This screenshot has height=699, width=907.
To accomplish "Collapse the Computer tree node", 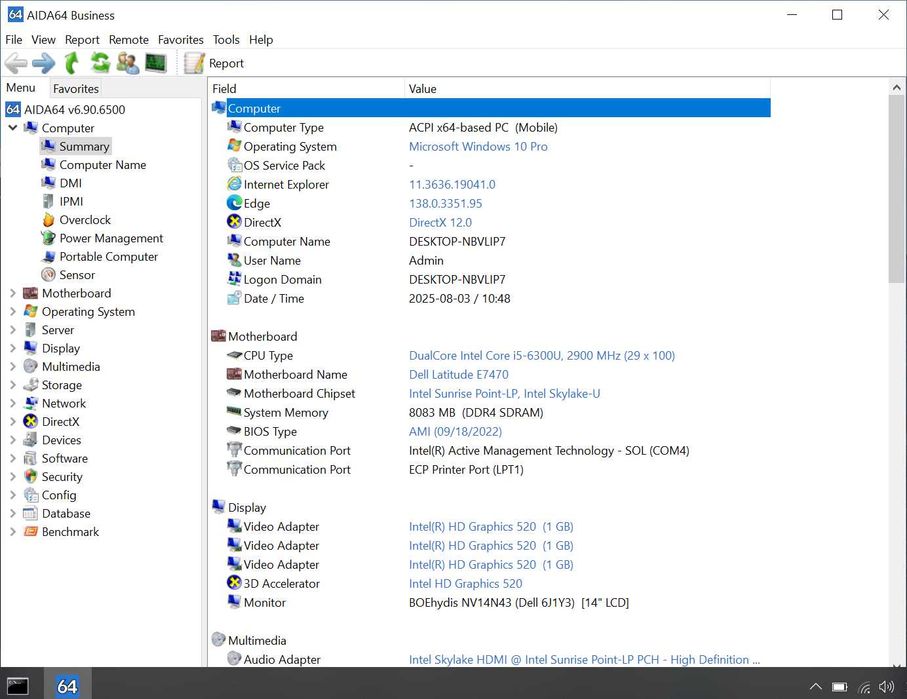I will click(13, 127).
